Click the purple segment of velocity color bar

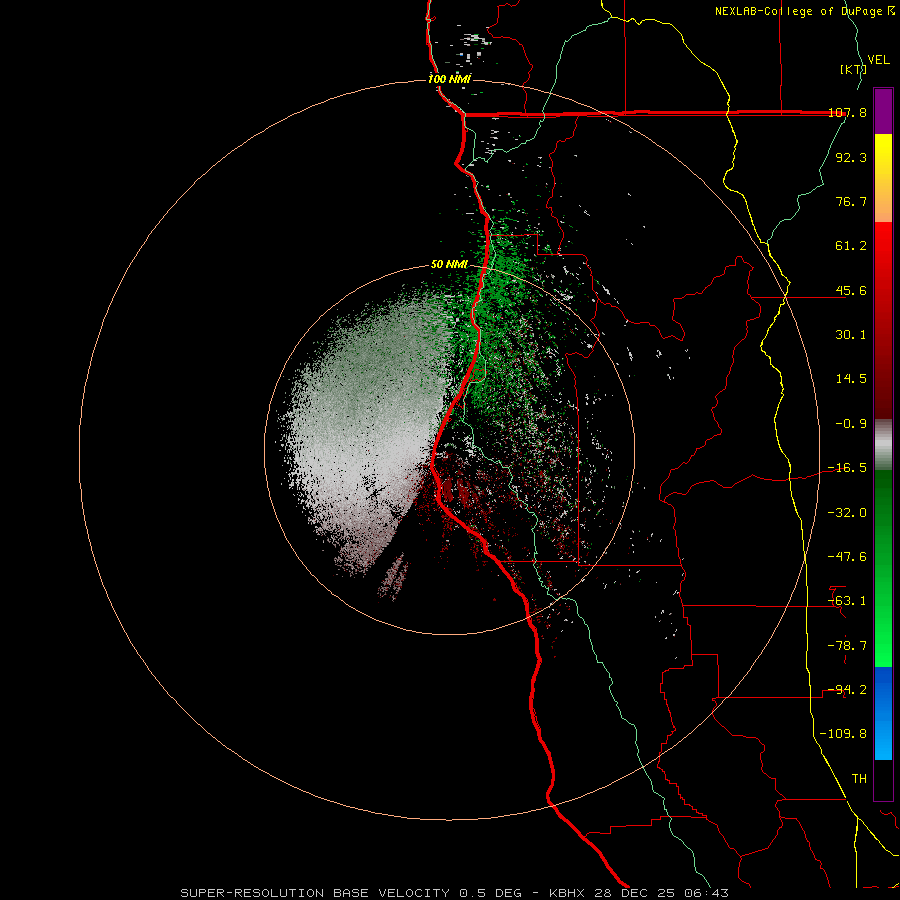pyautogui.click(x=883, y=111)
